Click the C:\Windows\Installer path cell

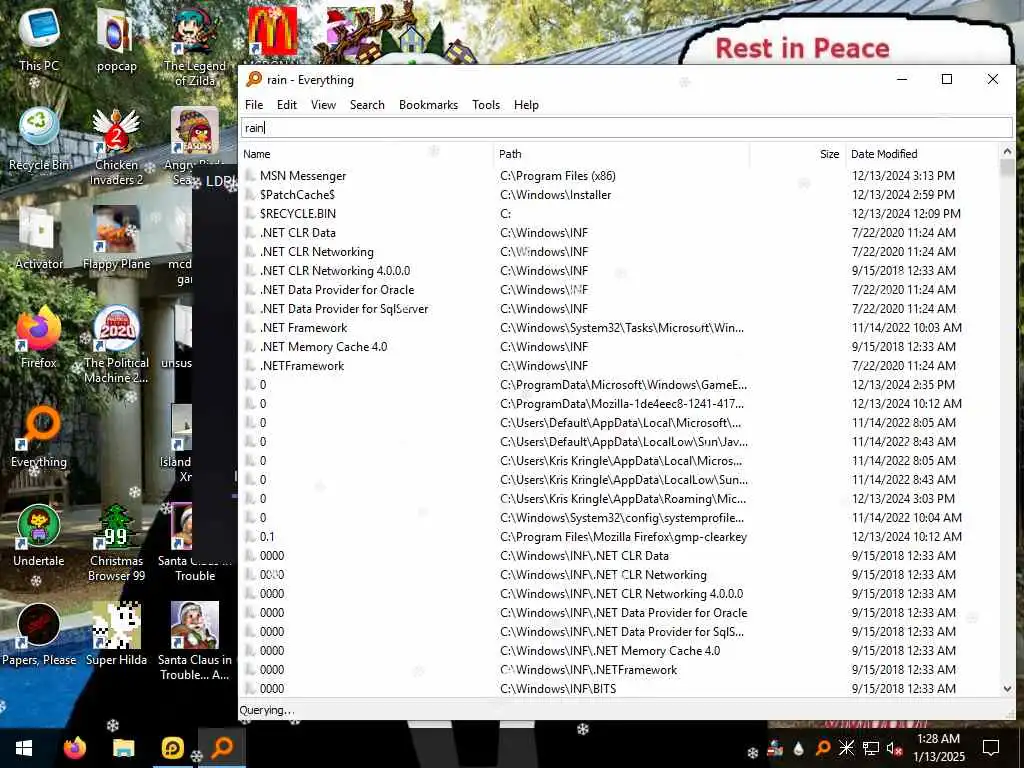tap(556, 195)
